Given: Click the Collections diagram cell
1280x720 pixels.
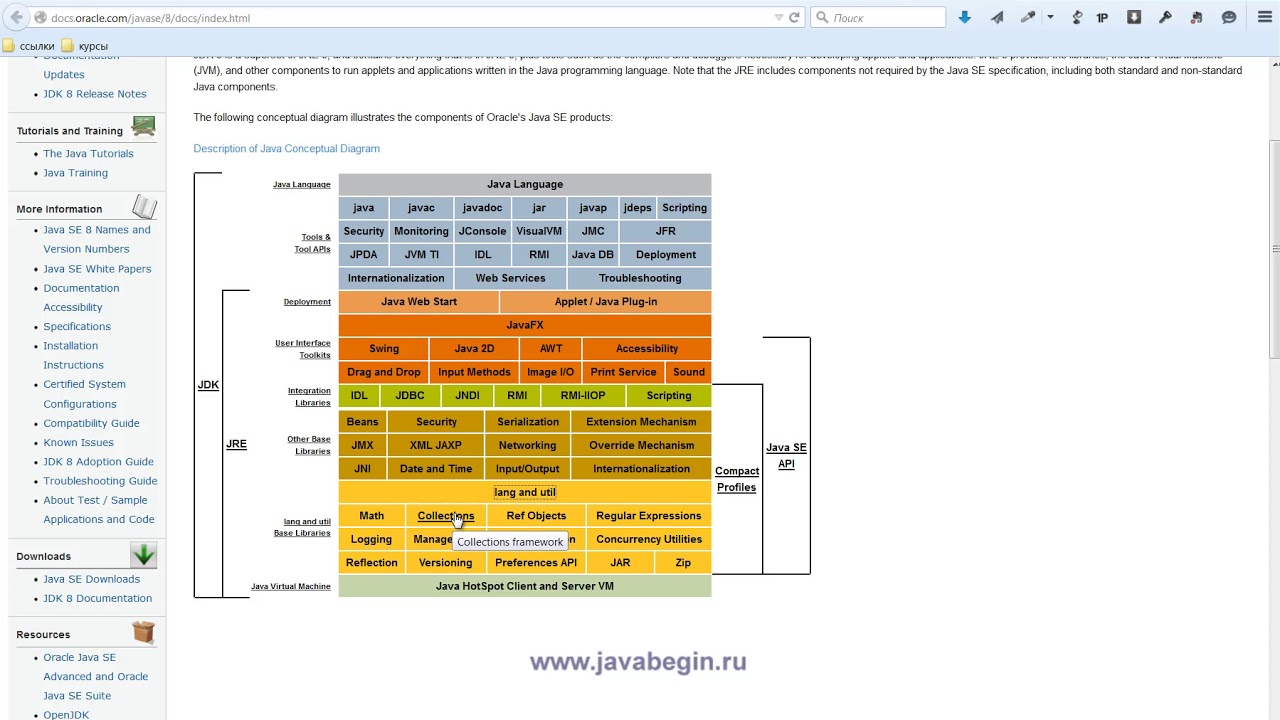Looking at the screenshot, I should [x=446, y=516].
